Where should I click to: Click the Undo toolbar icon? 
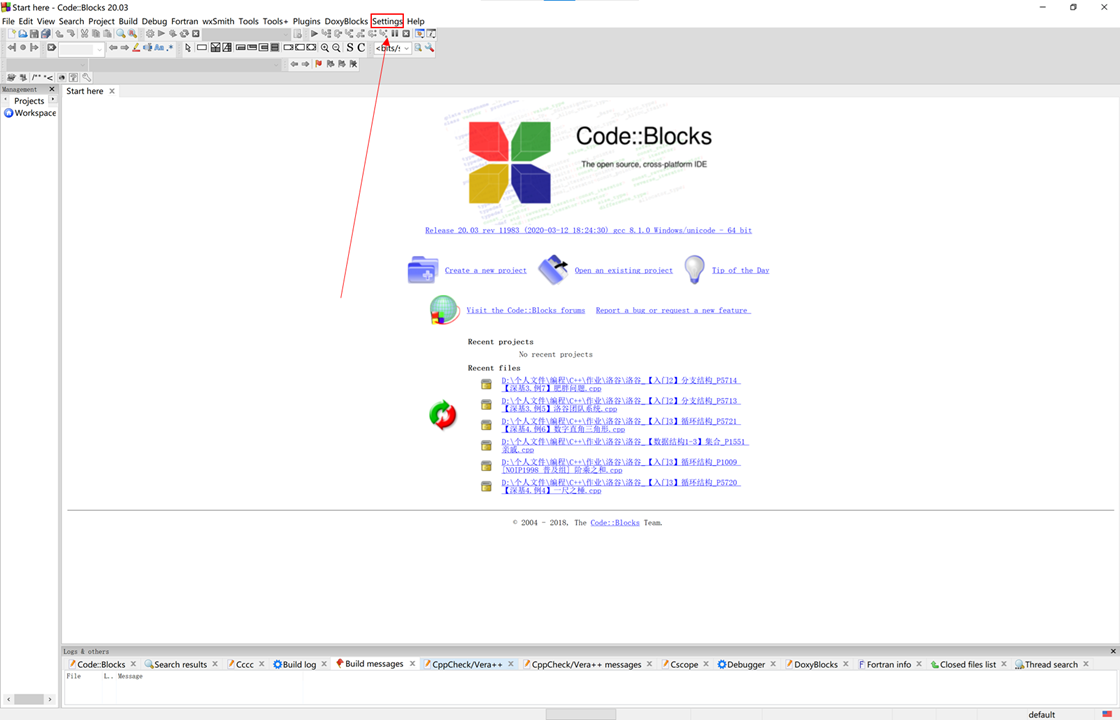pyautogui.click(x=59, y=34)
